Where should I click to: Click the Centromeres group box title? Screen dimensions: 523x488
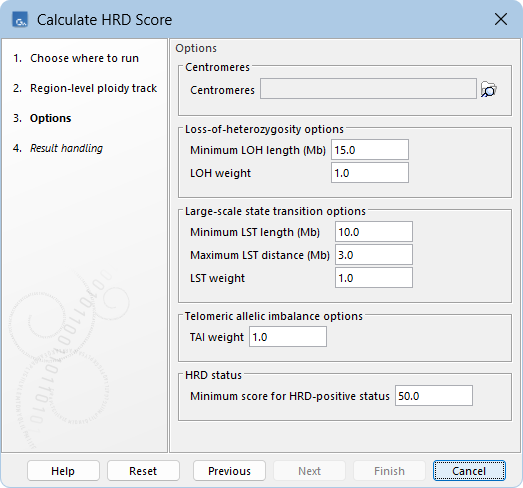coord(217,67)
